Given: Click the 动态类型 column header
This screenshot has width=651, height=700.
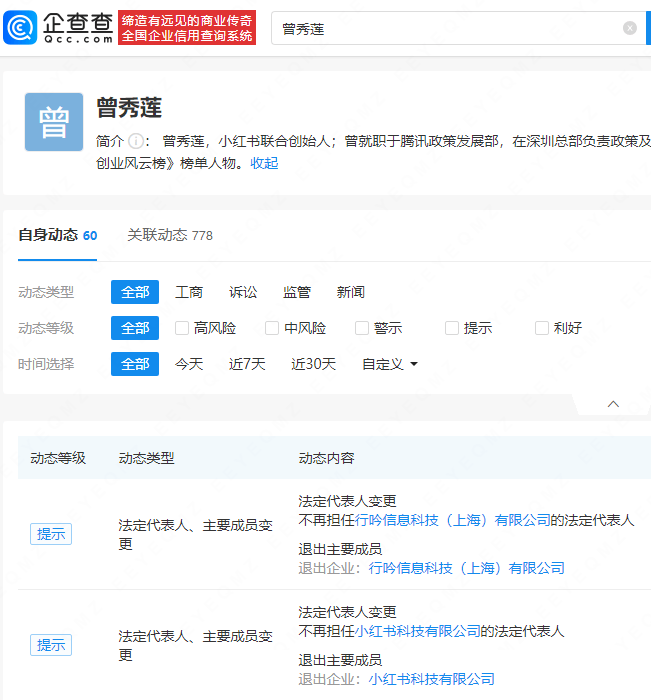Looking at the screenshot, I should (146, 458).
